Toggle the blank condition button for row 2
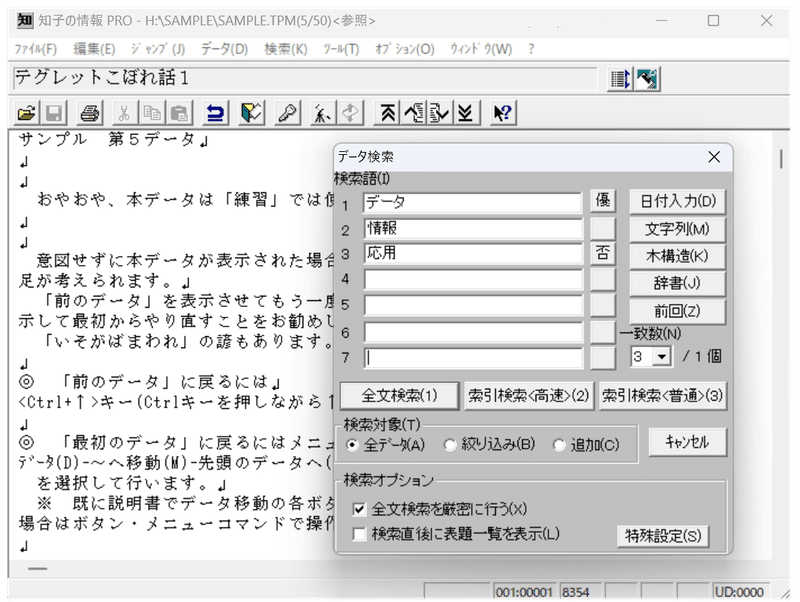 (603, 229)
